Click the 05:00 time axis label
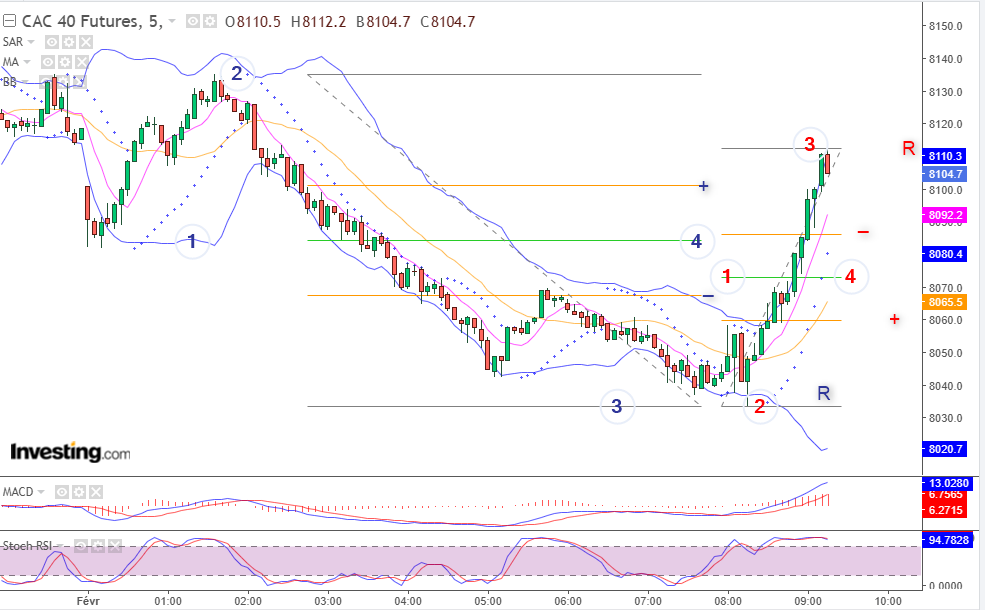This screenshot has height=610, width=985. (488, 601)
